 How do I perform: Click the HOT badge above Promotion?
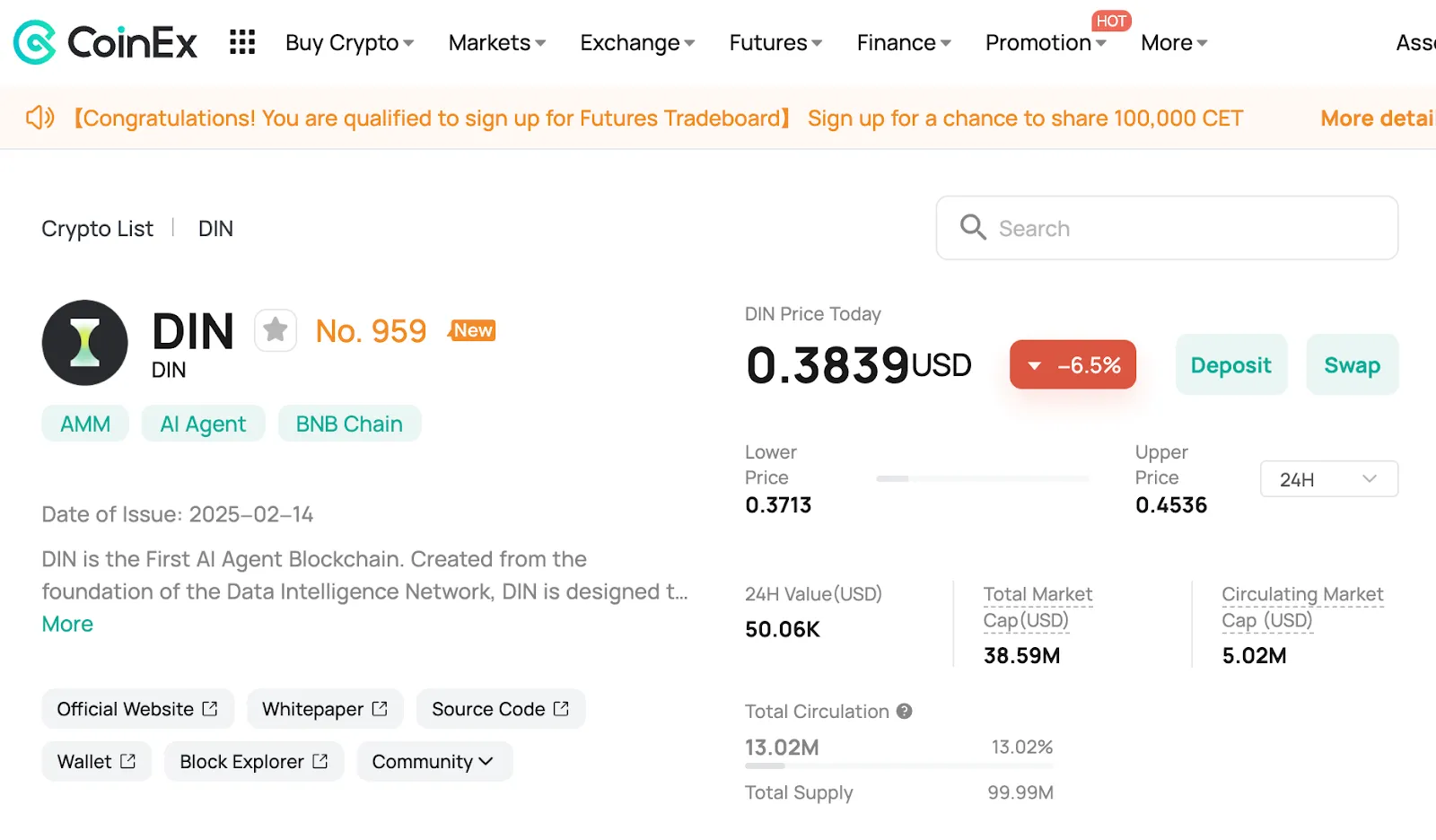(x=1111, y=21)
